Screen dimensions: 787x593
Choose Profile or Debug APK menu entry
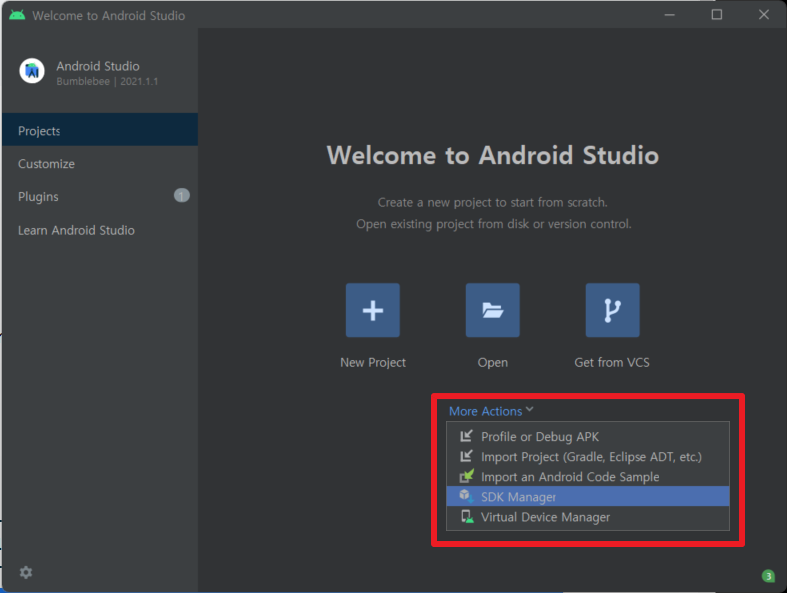point(588,436)
